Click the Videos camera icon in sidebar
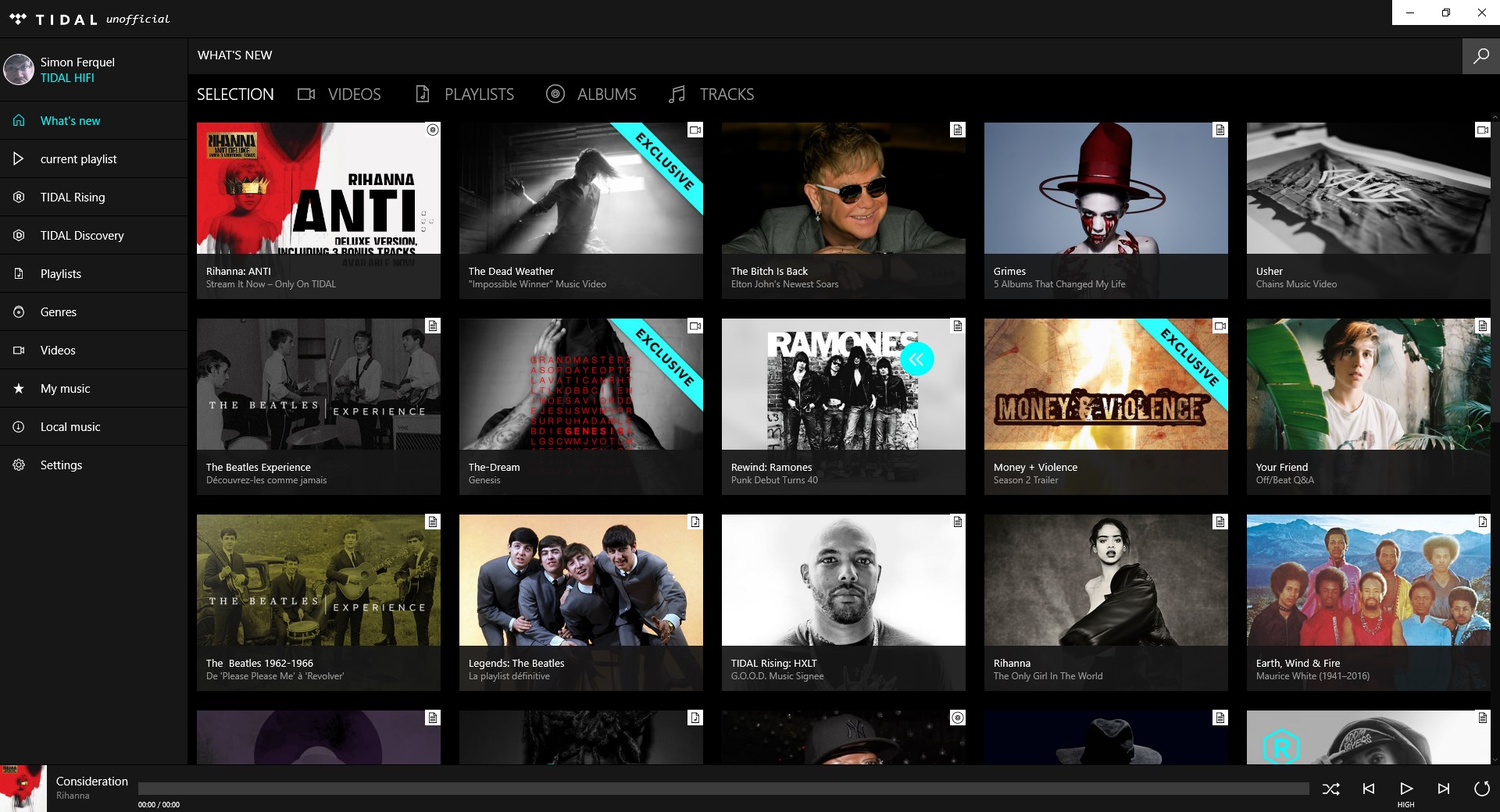 pos(19,350)
